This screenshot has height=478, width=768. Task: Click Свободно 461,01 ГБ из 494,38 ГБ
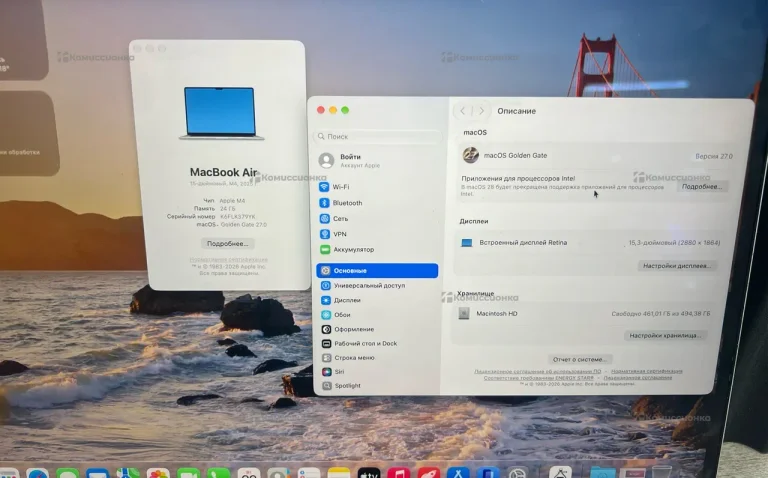(x=660, y=313)
